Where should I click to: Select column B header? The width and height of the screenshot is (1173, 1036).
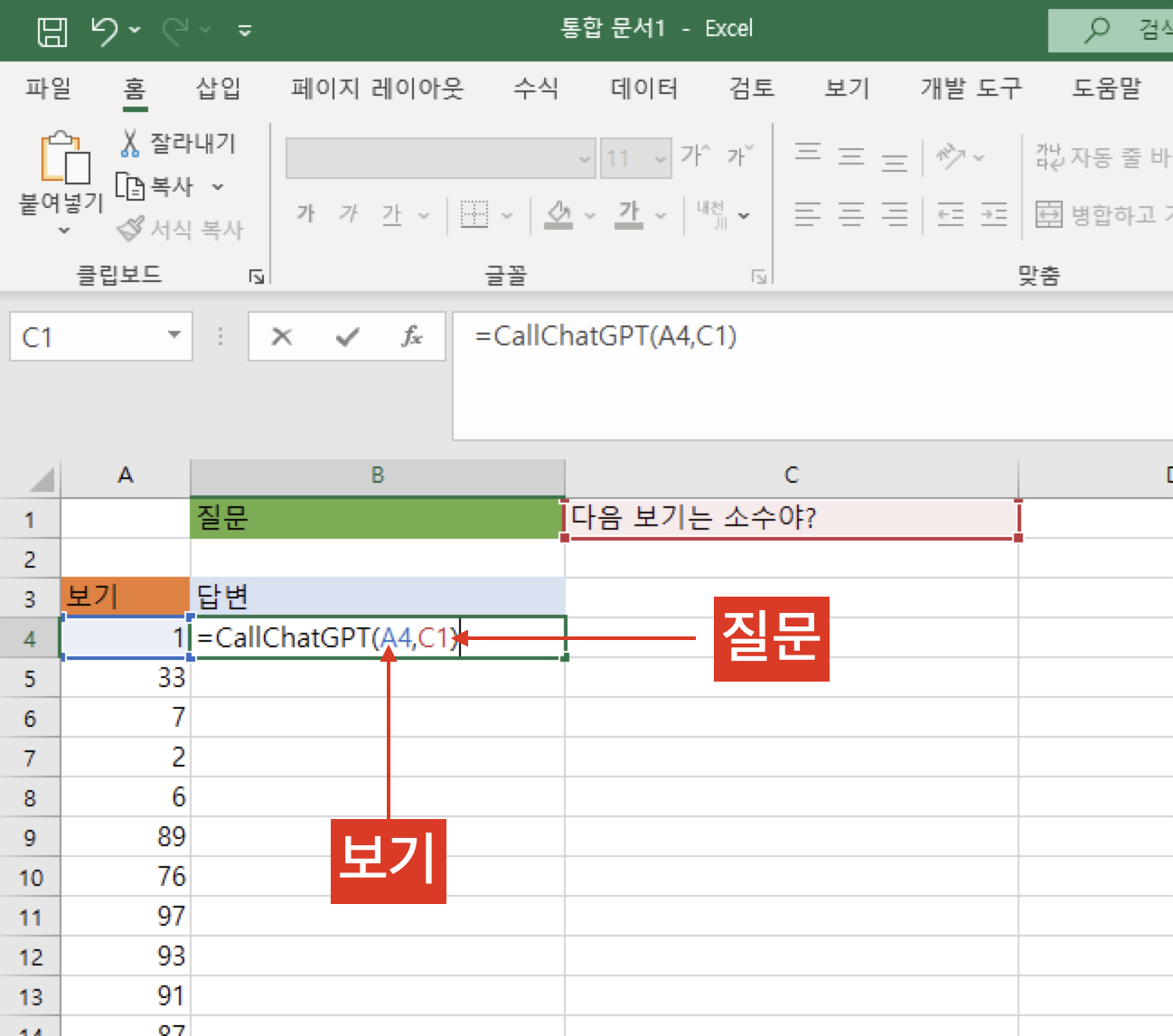pyautogui.click(x=378, y=476)
